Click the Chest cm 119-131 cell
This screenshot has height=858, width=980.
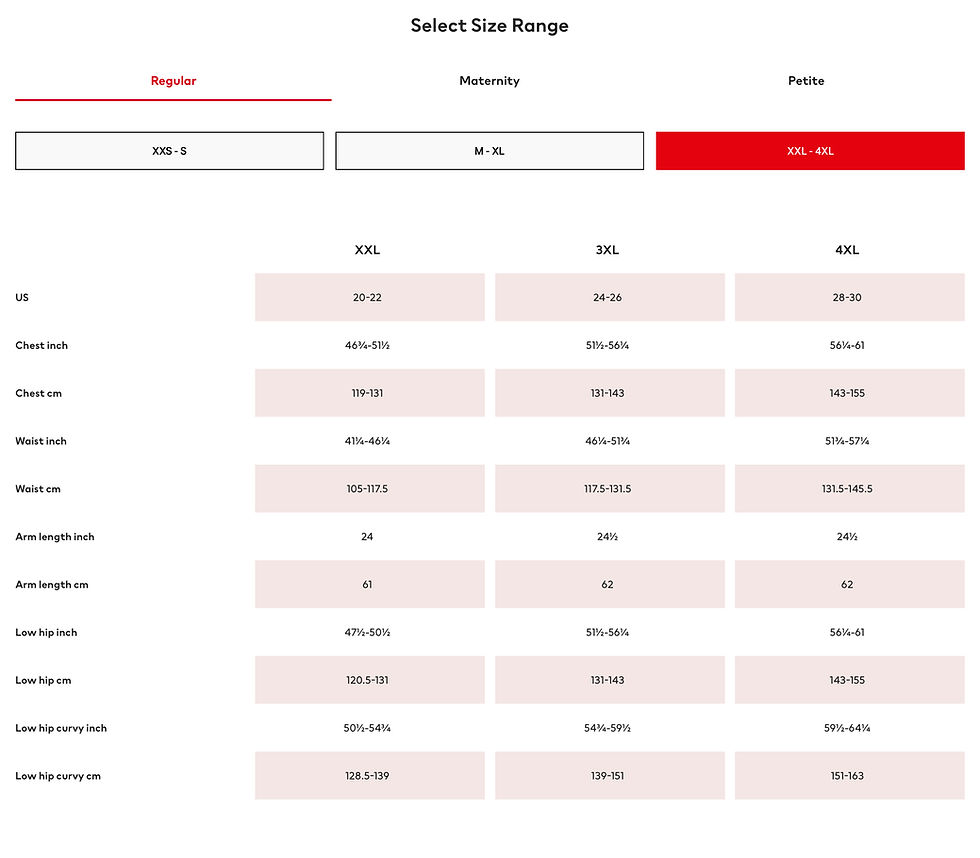click(x=369, y=393)
